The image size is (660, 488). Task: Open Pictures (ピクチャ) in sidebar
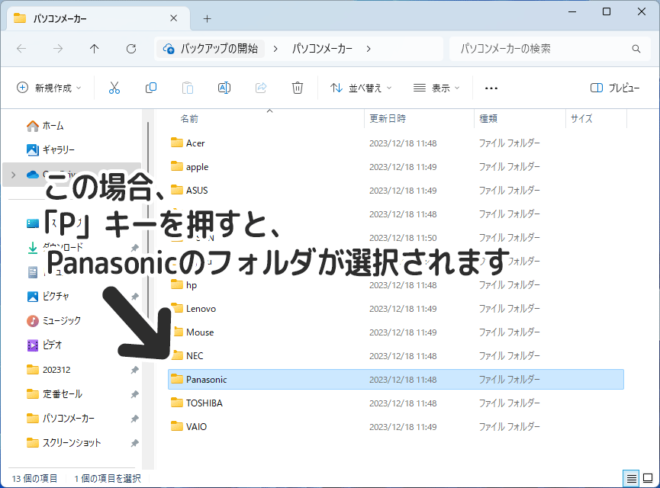[48, 296]
